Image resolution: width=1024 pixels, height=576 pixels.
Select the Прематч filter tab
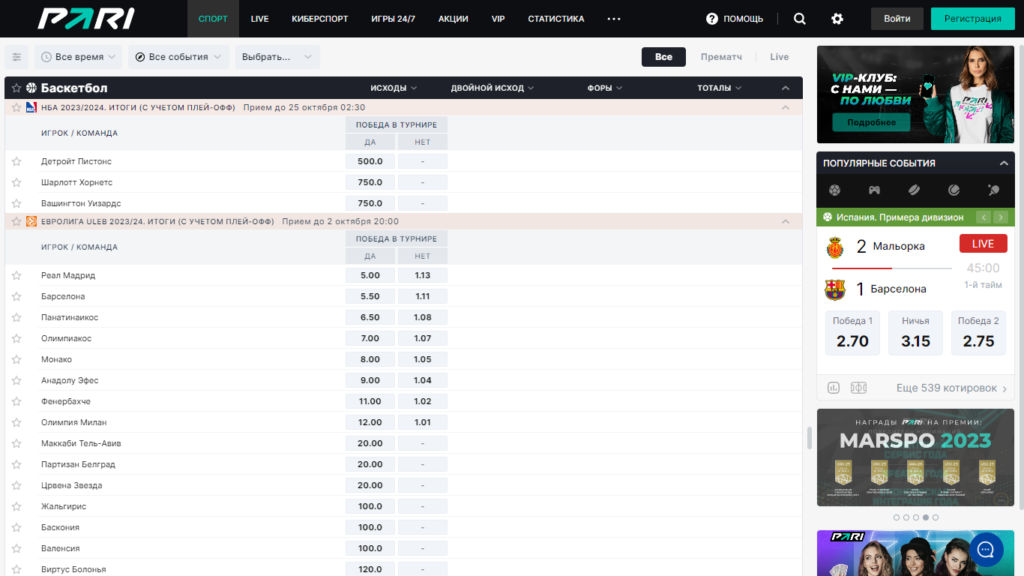click(x=721, y=57)
